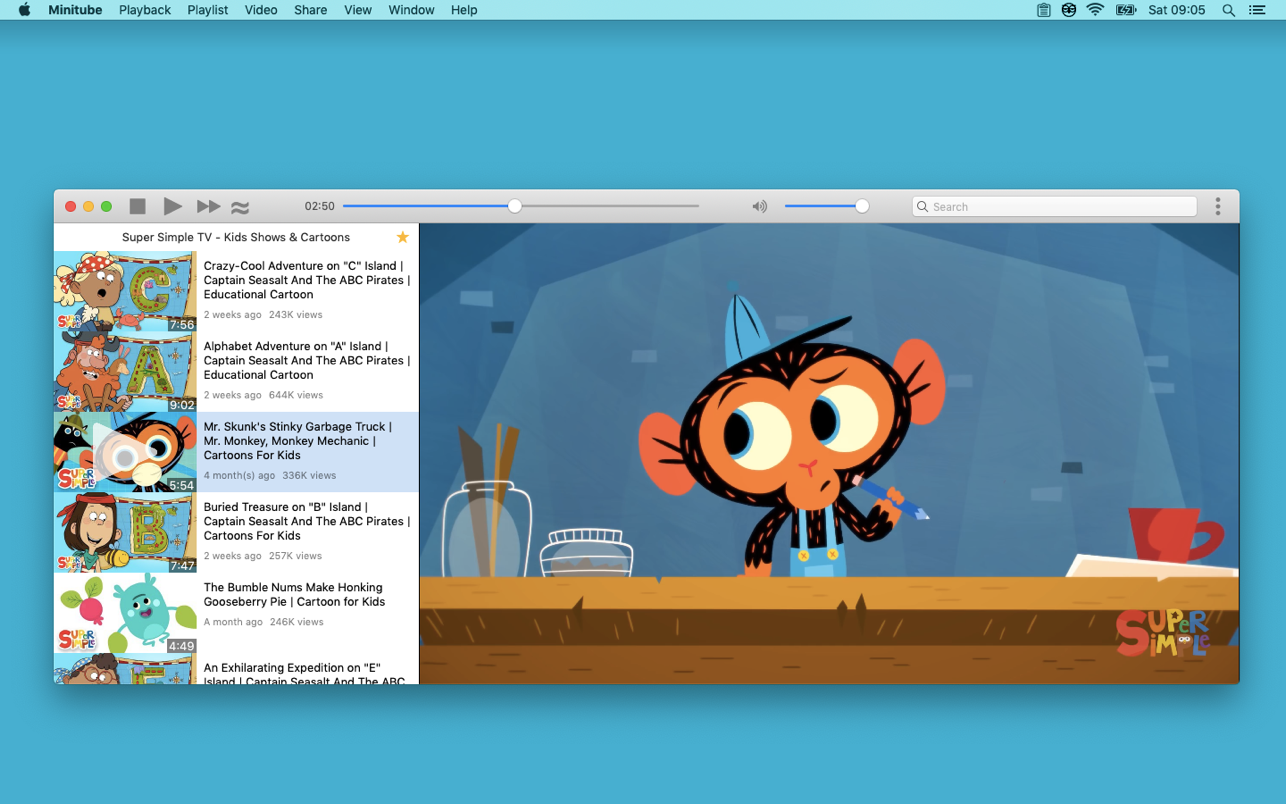
Task: Open the View menu
Action: point(358,10)
